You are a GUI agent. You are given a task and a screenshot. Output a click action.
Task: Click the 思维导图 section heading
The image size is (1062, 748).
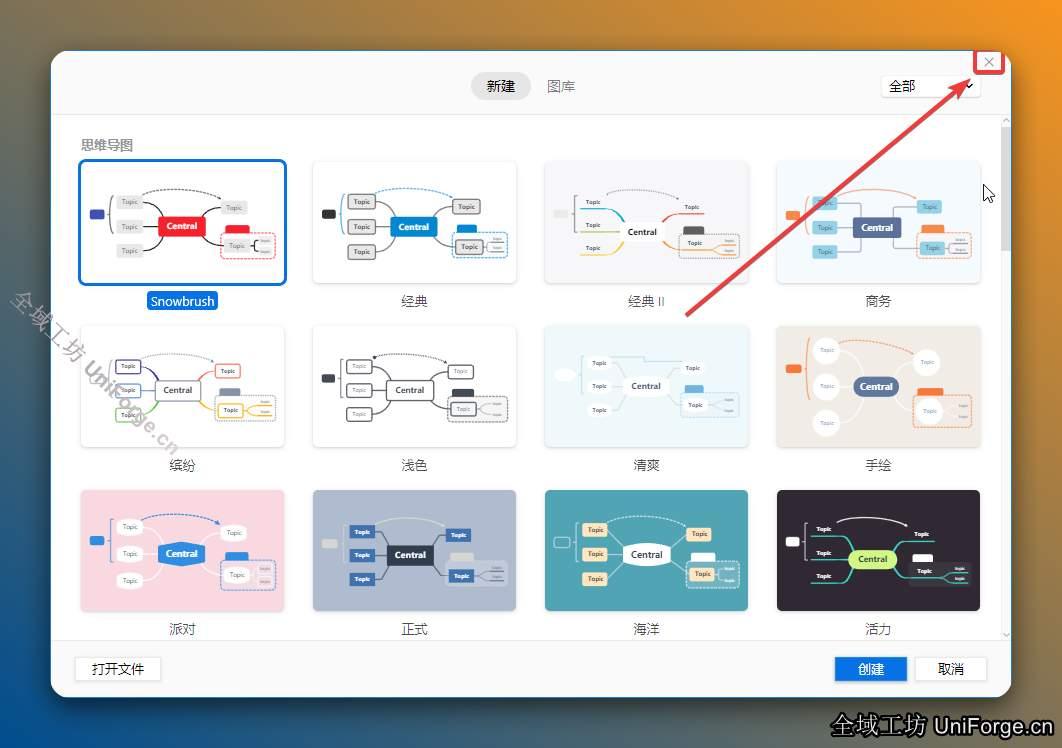107,144
